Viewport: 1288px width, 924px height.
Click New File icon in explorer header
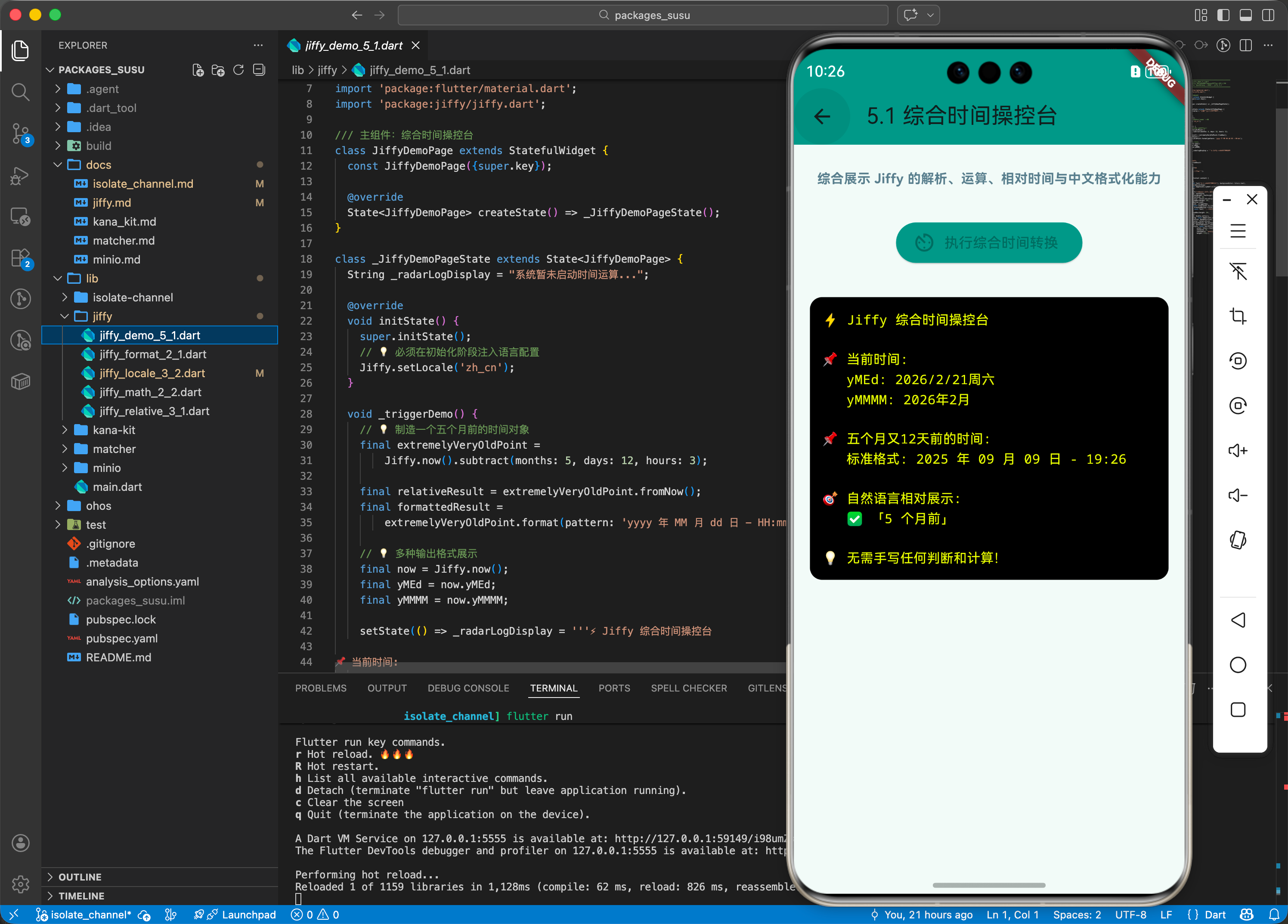coord(198,70)
